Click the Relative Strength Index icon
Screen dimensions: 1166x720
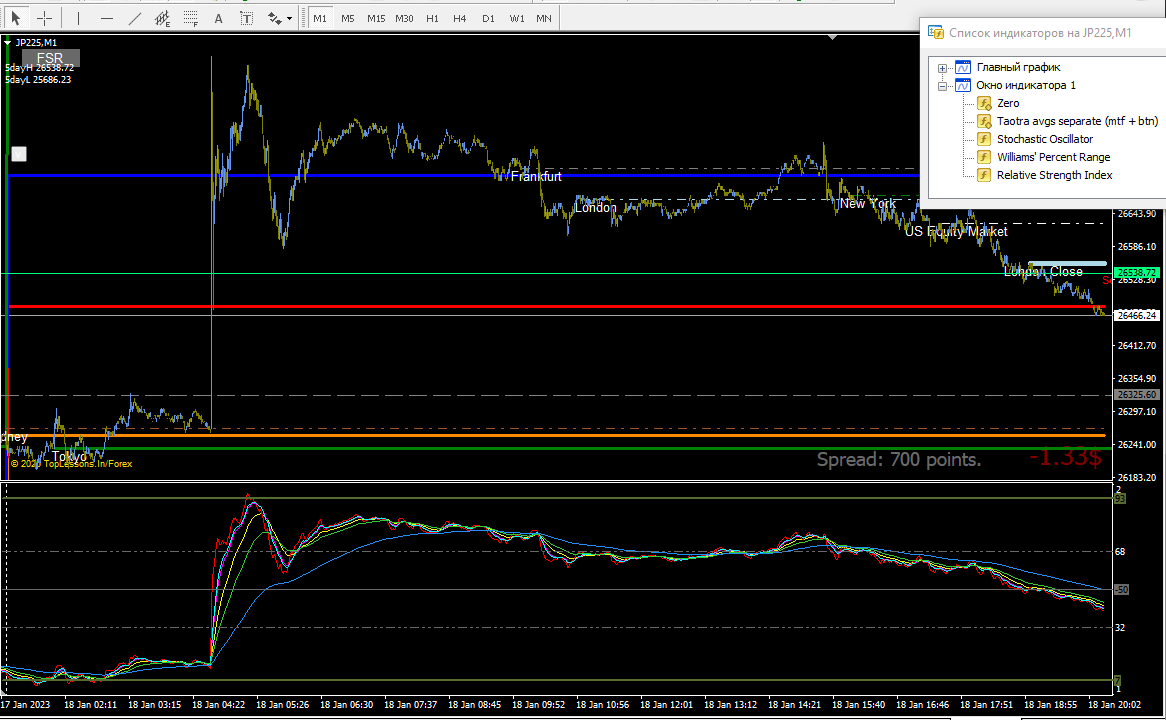pos(984,175)
